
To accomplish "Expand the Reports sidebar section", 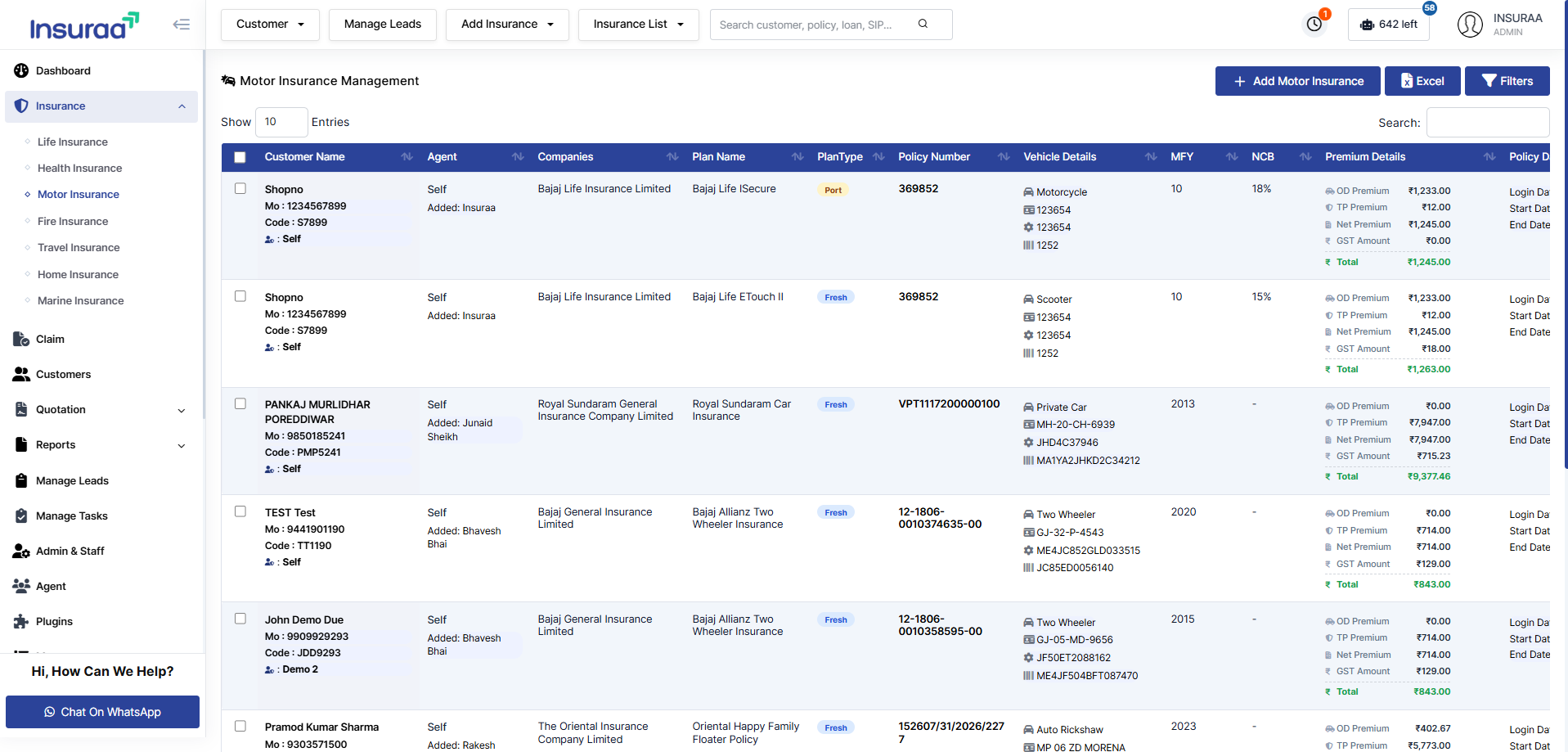I will [x=182, y=445].
